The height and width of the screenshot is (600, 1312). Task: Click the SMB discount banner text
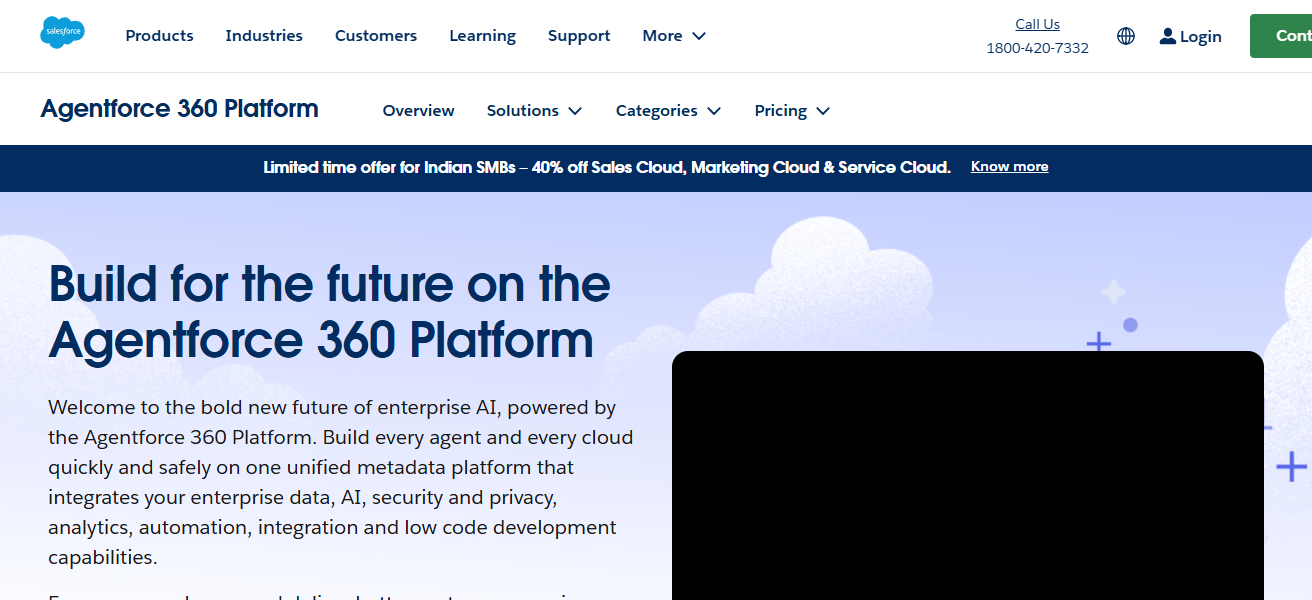(x=605, y=167)
